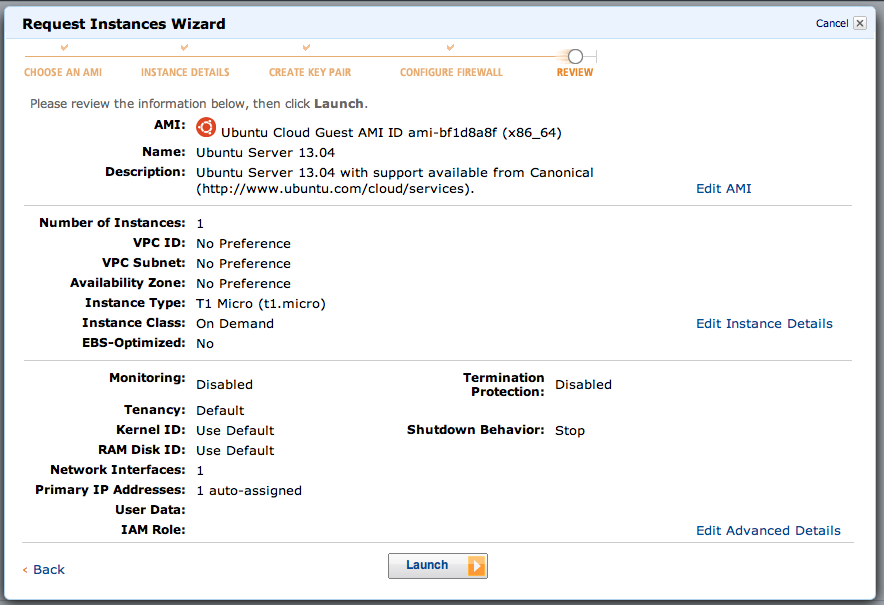
Task: Click the orange arrow on the Launch button
Action: tap(476, 566)
